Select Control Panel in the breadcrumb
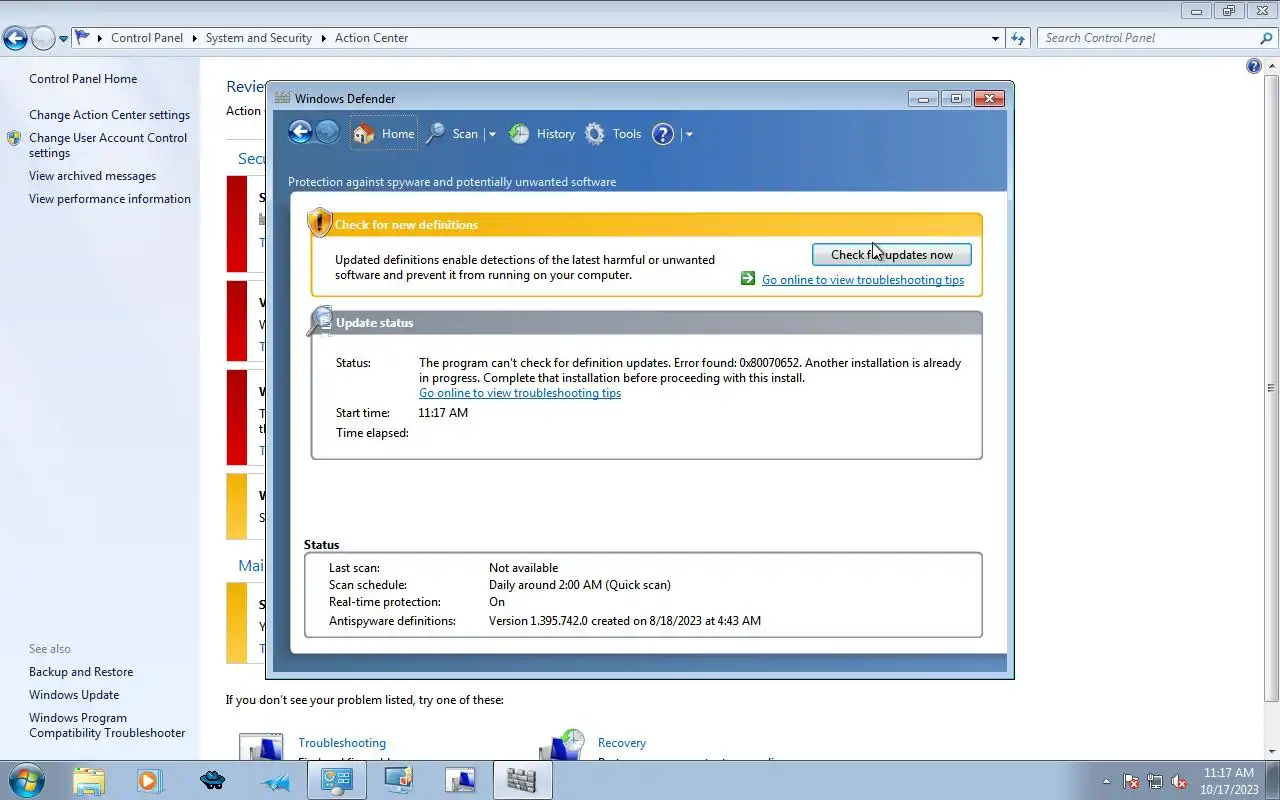This screenshot has height=800, width=1280. (x=147, y=38)
